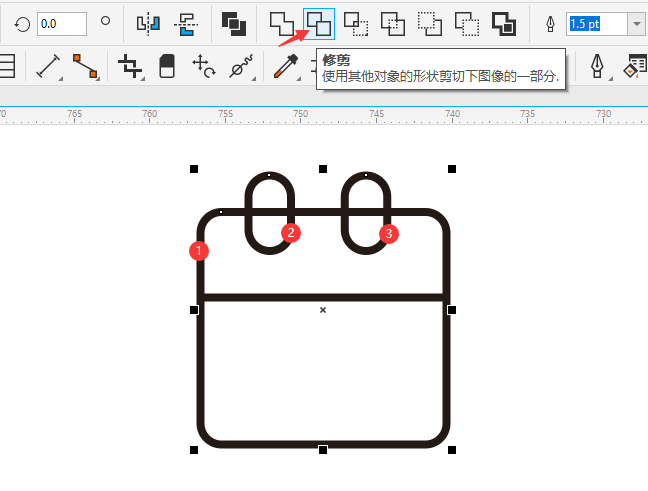Image resolution: width=648 pixels, height=491 pixels.
Task: Open the Outline Pen tool flyout triangle
Action: click(x=610, y=79)
